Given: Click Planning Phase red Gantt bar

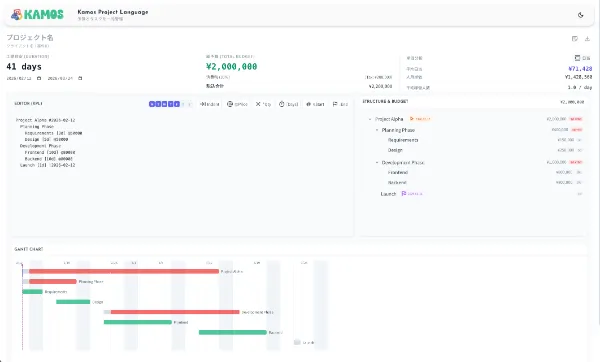Looking at the screenshot, I should point(53,282).
